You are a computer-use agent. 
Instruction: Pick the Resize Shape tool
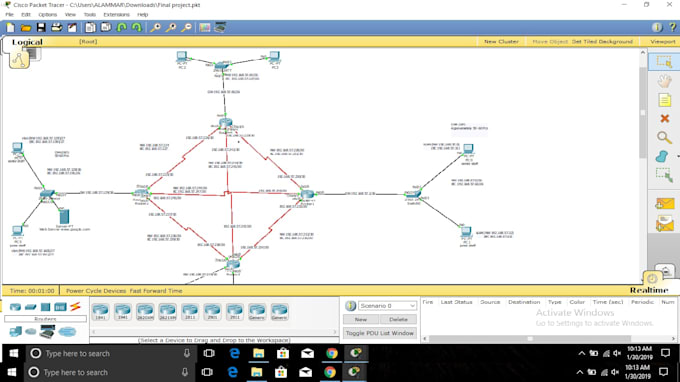click(664, 175)
